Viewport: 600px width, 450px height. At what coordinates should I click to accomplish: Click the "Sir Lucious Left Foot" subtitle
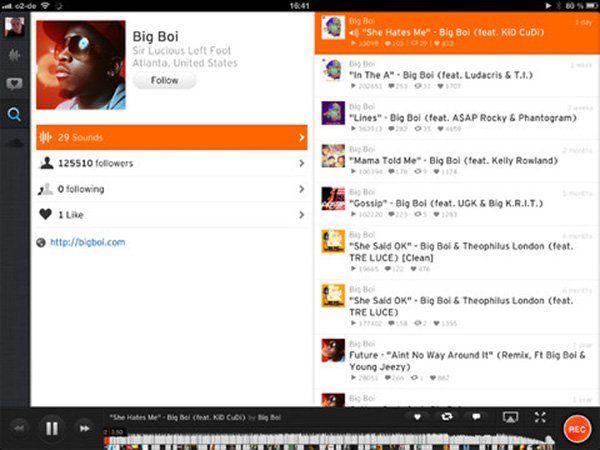(182, 51)
